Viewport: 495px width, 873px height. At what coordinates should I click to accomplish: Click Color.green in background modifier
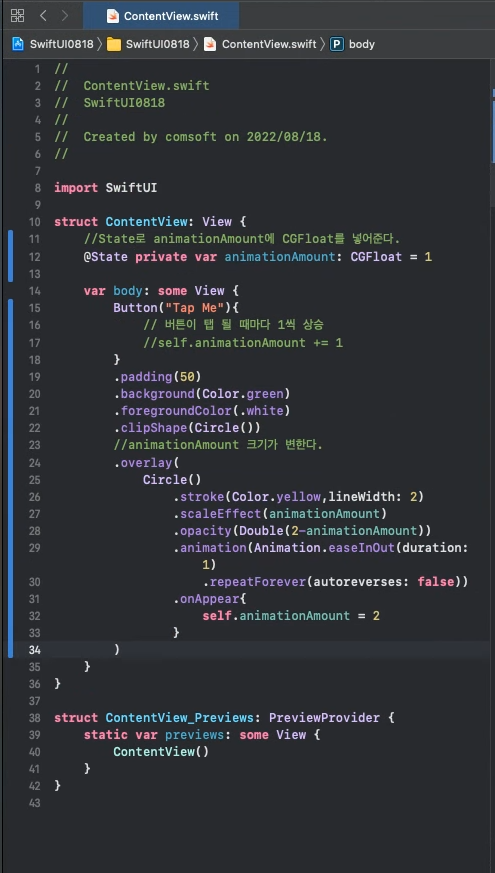243,394
